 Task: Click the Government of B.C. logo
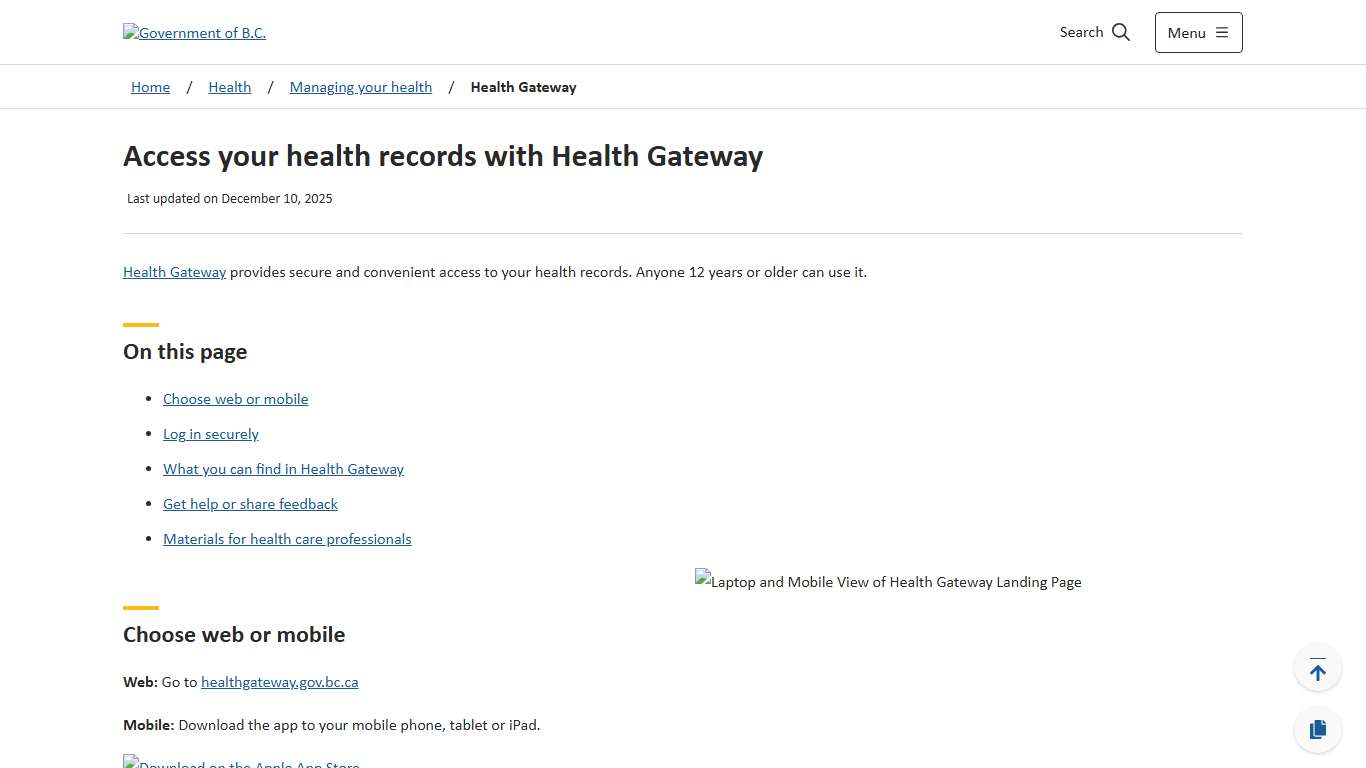point(194,32)
